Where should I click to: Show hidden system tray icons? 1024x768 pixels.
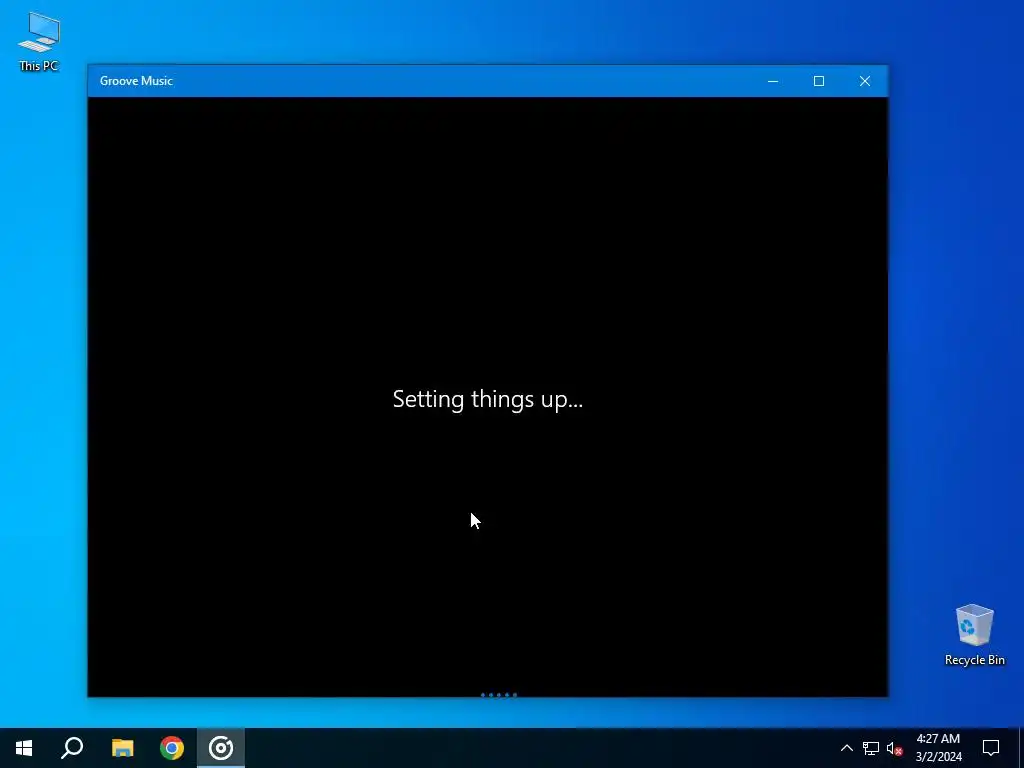pos(846,748)
